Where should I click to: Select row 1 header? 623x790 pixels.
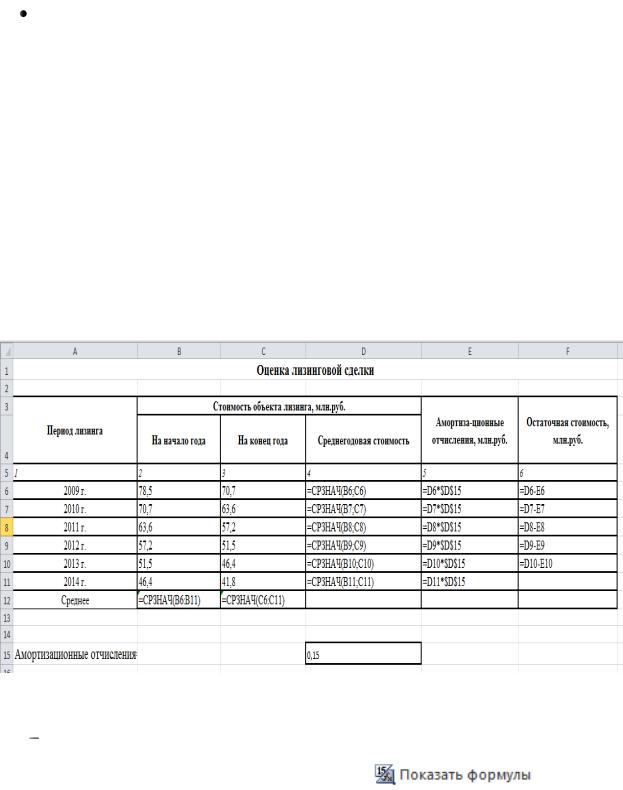click(x=7, y=371)
